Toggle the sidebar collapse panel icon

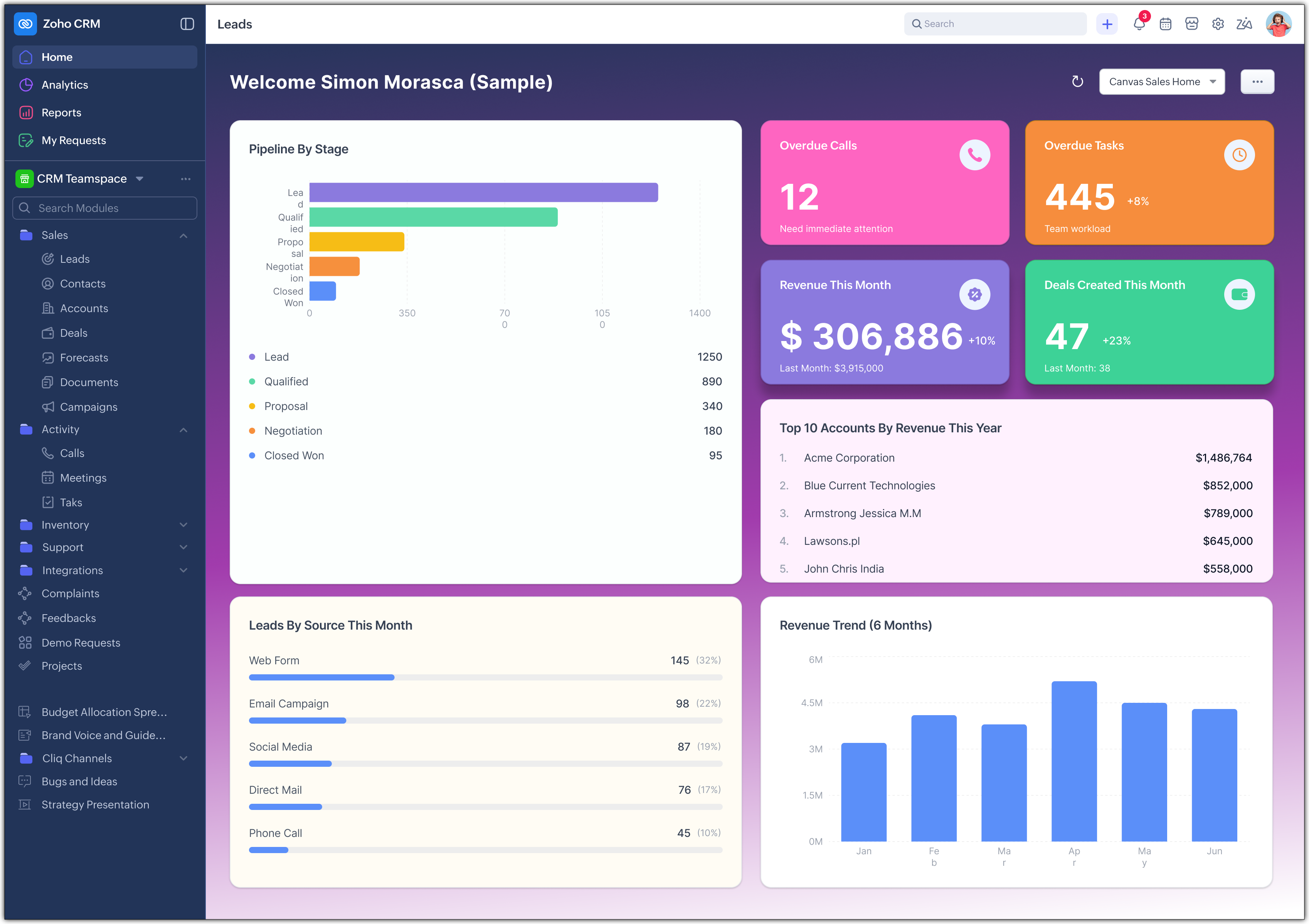click(187, 24)
